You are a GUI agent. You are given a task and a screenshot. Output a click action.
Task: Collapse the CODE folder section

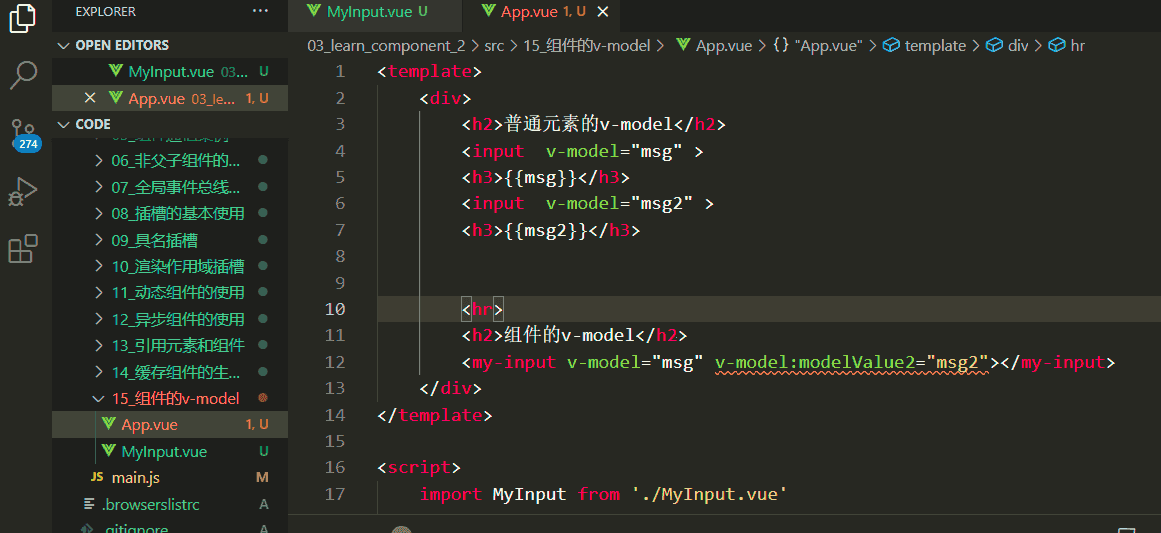pyautogui.click(x=170, y=124)
